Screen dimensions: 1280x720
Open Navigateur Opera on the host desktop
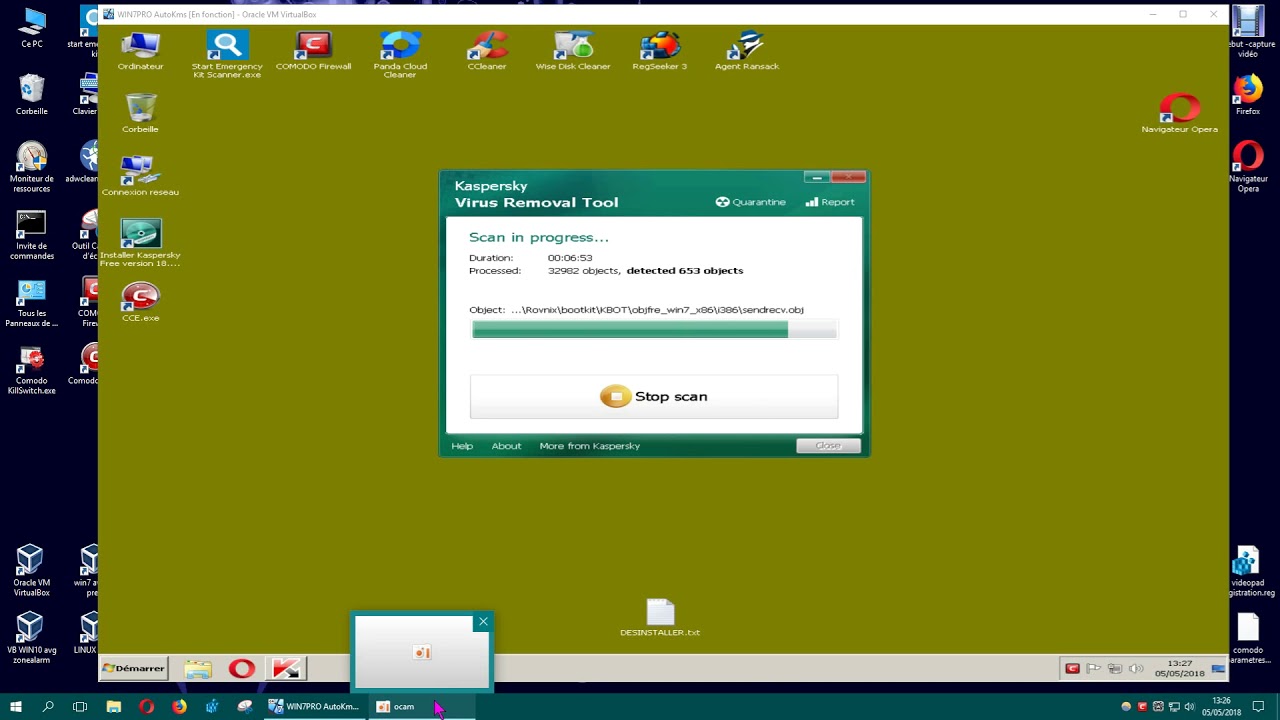tap(1248, 168)
